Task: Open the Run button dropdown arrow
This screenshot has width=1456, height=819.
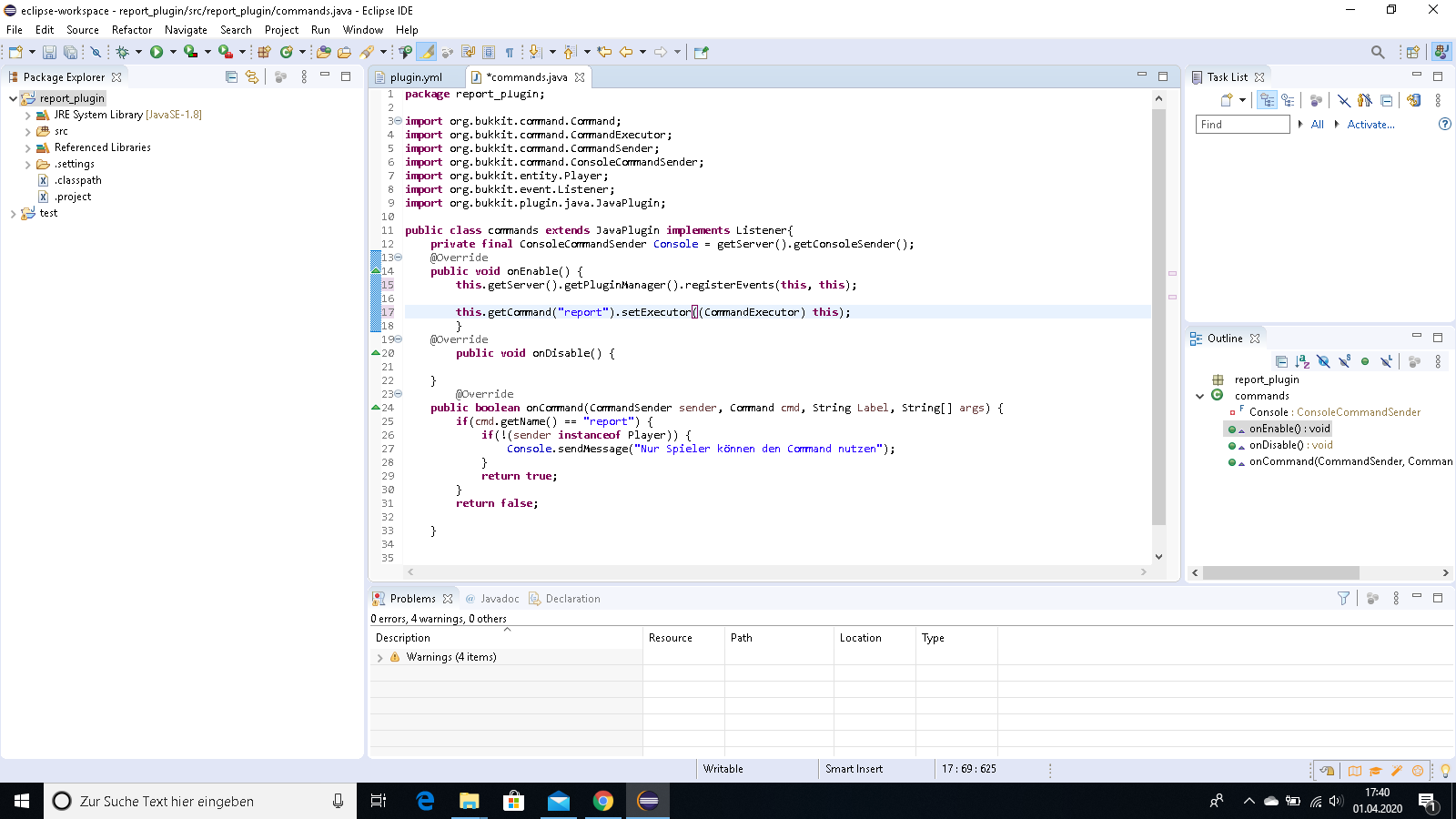Action: point(173,53)
